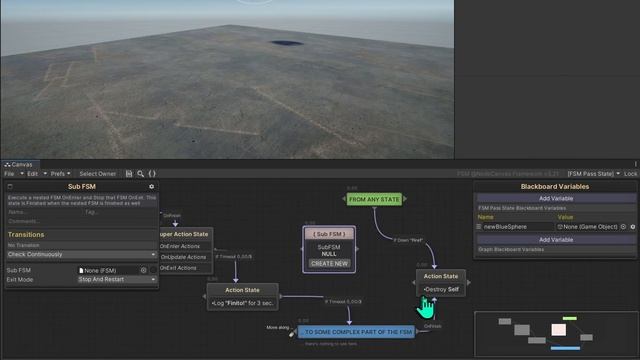Click the right port arrow of Destroy Self state
This screenshot has width=640, height=360.
tap(468, 282)
